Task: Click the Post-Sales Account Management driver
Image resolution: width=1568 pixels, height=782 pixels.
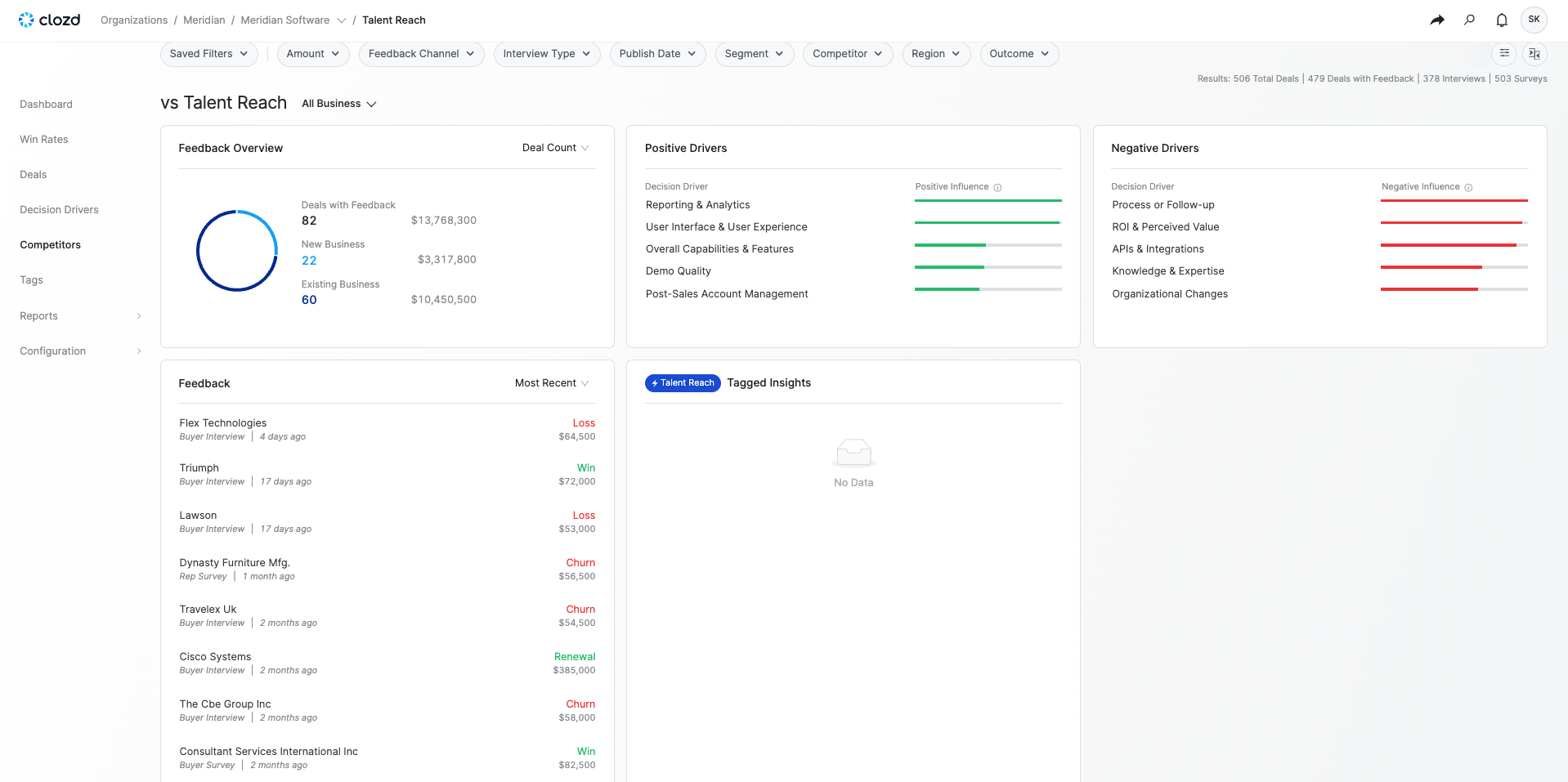Action: point(727,294)
